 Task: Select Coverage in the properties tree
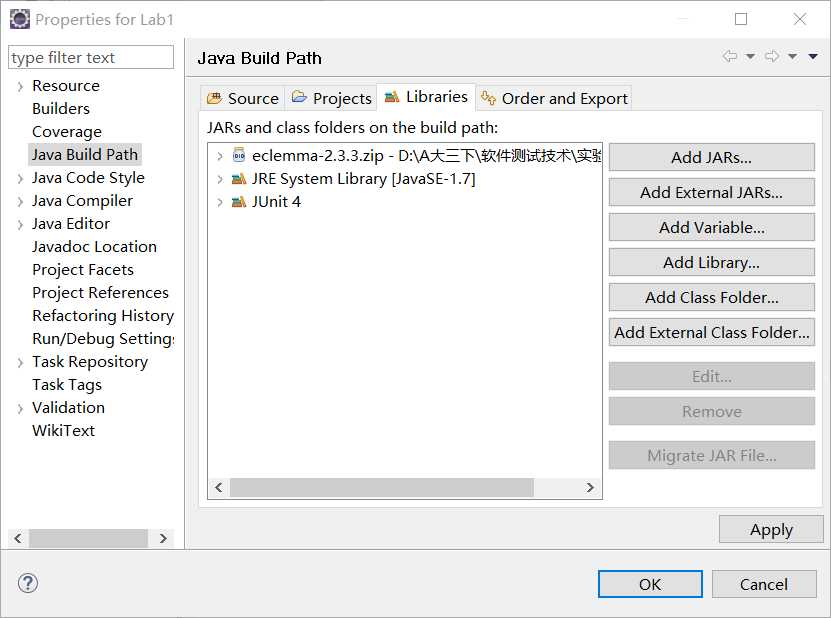67,131
